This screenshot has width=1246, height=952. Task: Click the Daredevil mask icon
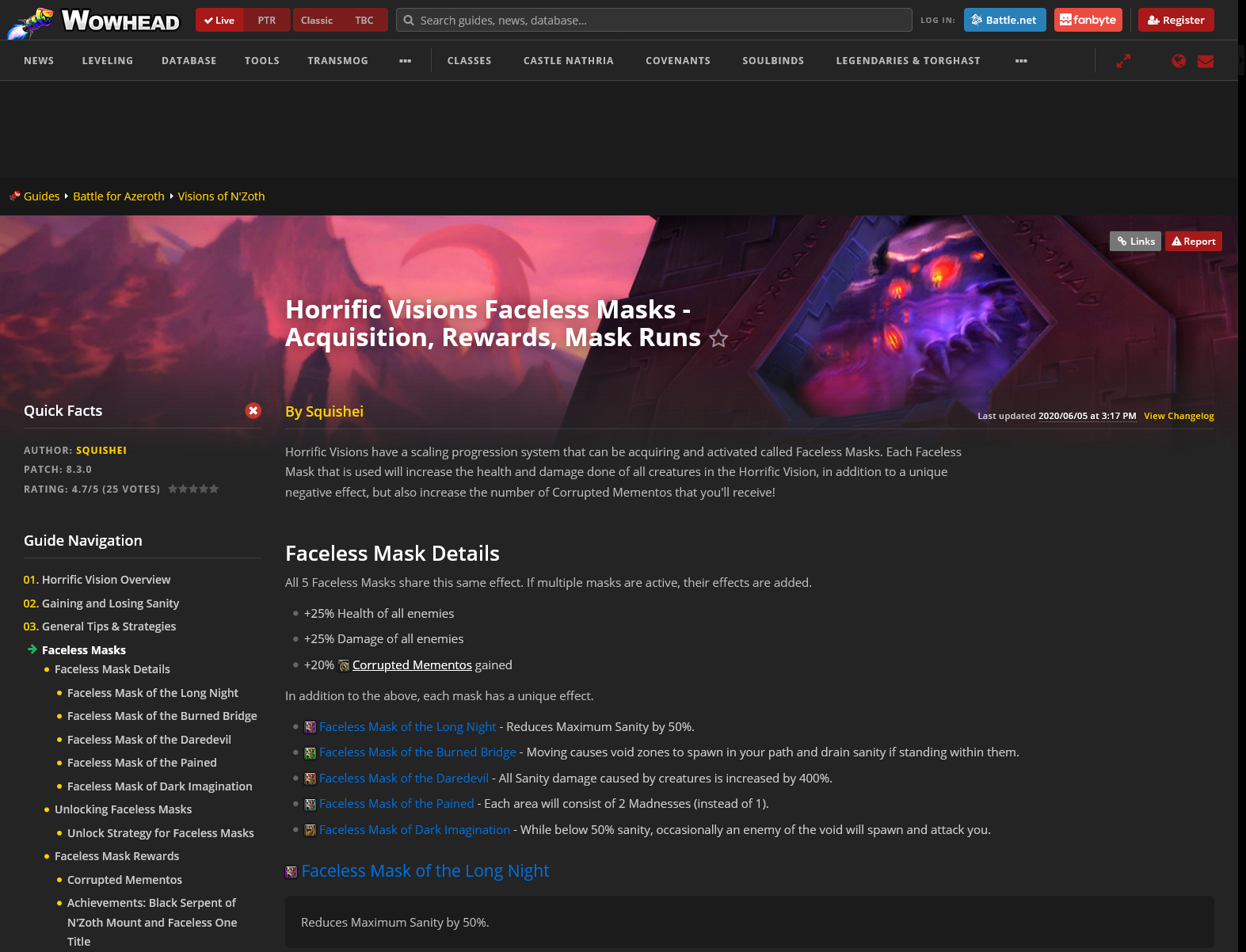(x=311, y=779)
